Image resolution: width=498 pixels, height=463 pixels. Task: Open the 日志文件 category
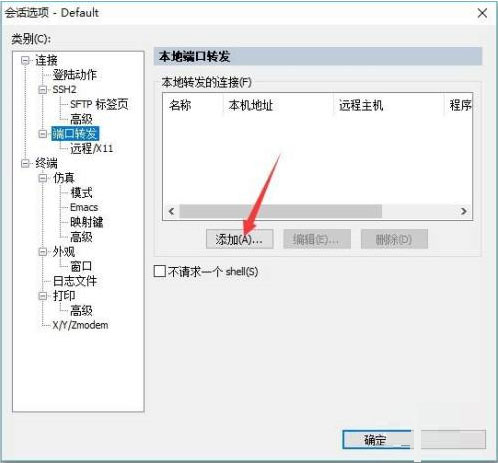(x=75, y=281)
